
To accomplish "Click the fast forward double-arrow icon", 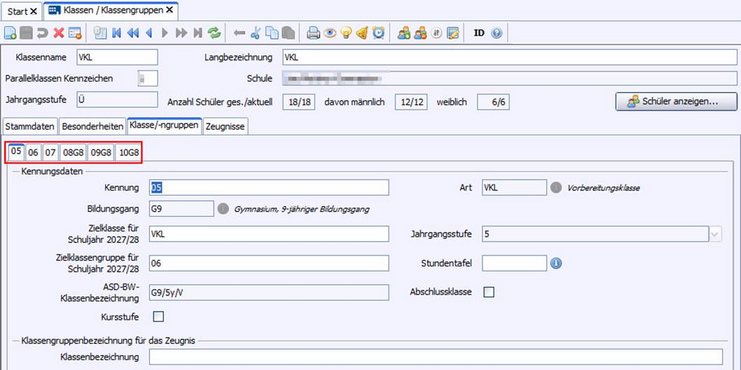I will (x=181, y=33).
